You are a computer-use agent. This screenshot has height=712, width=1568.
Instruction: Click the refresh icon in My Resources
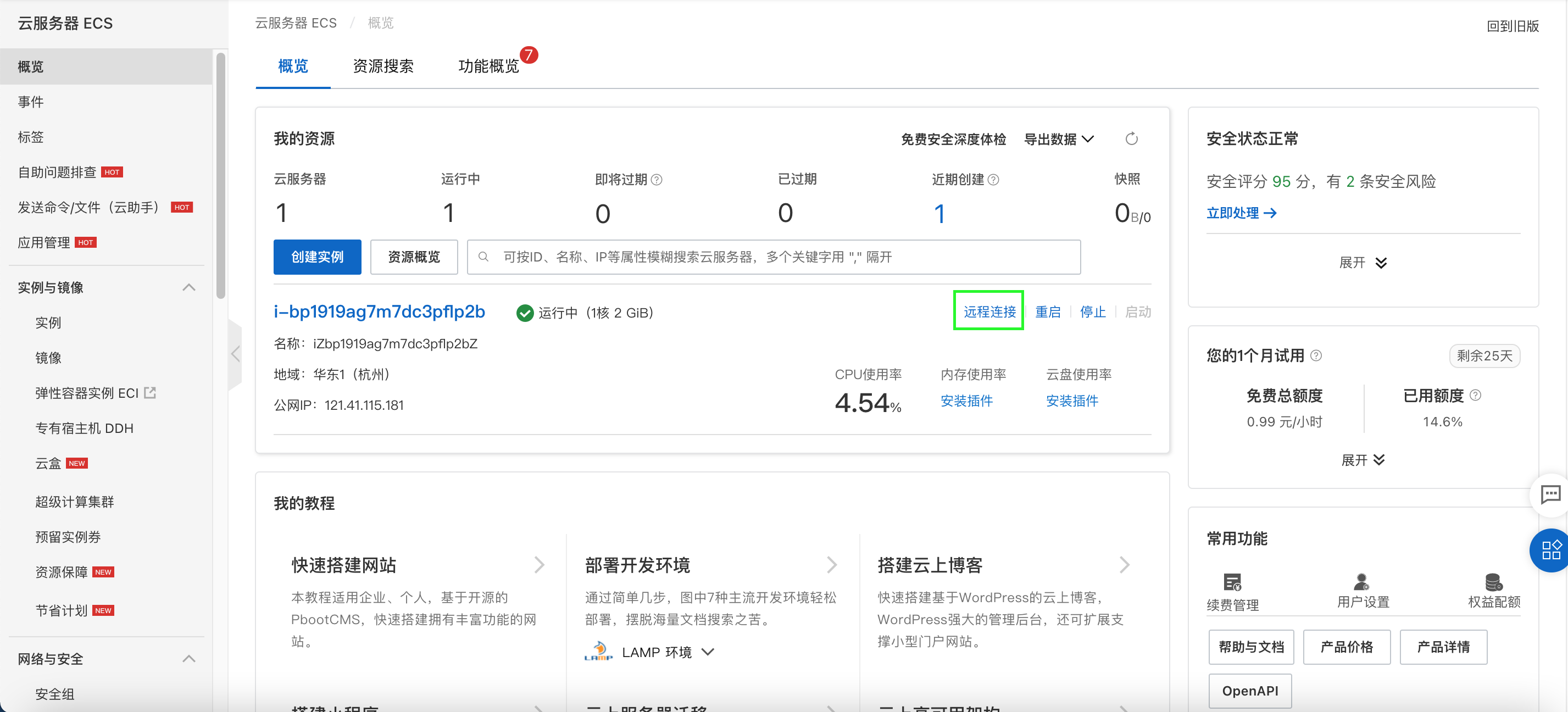pyautogui.click(x=1131, y=140)
